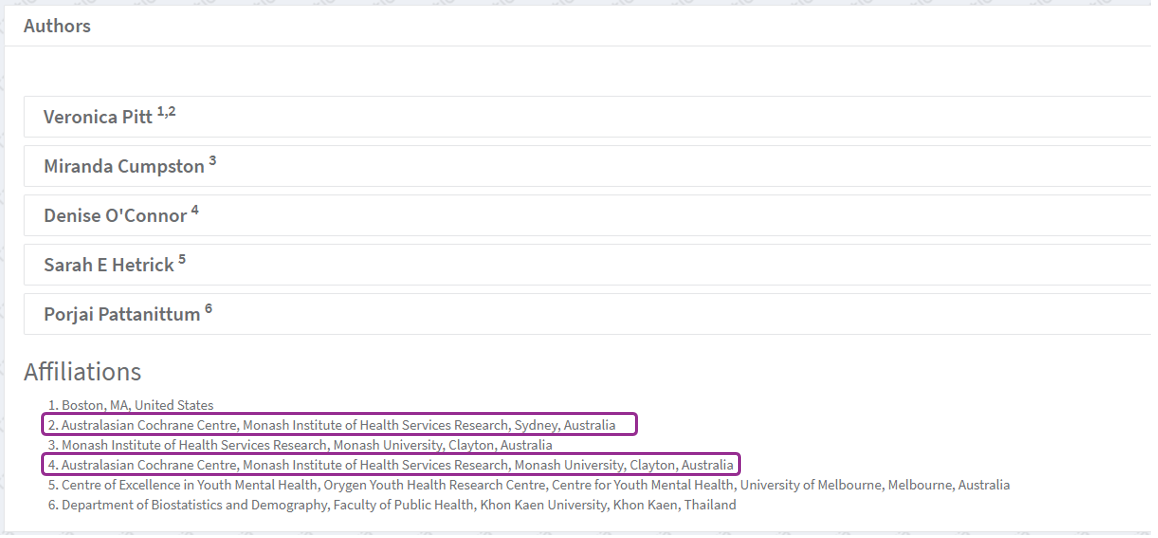
Task: Select the Boston, MA, United States affiliation
Action: 137,405
